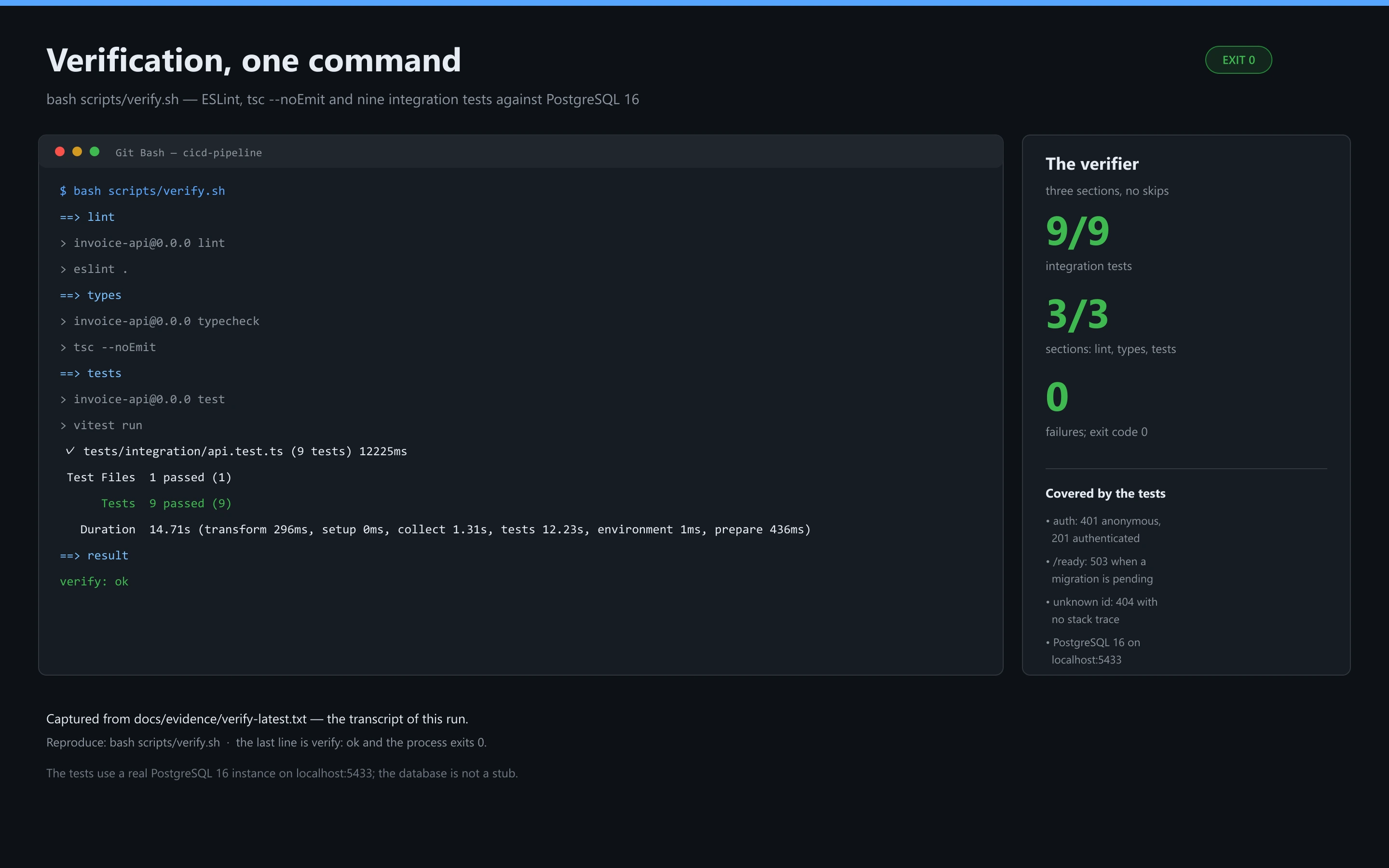Click 'failures; exit code 0' caption
The width and height of the screenshot is (1389, 868).
[x=1096, y=432]
